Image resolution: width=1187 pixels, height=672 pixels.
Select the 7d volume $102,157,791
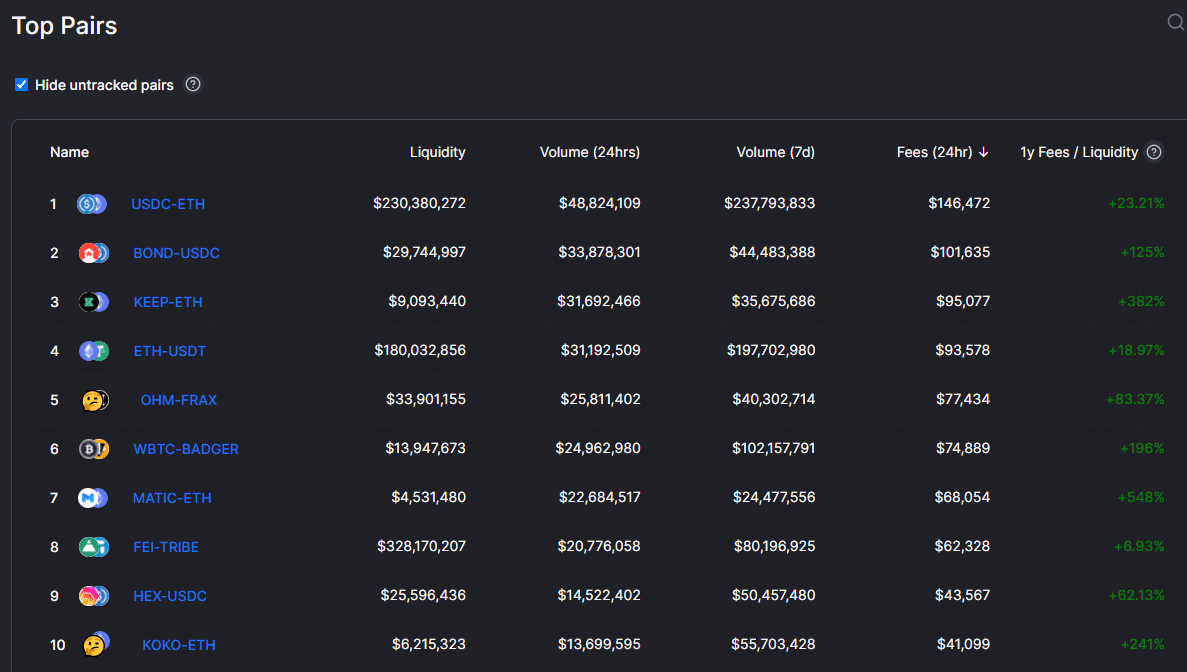click(774, 448)
